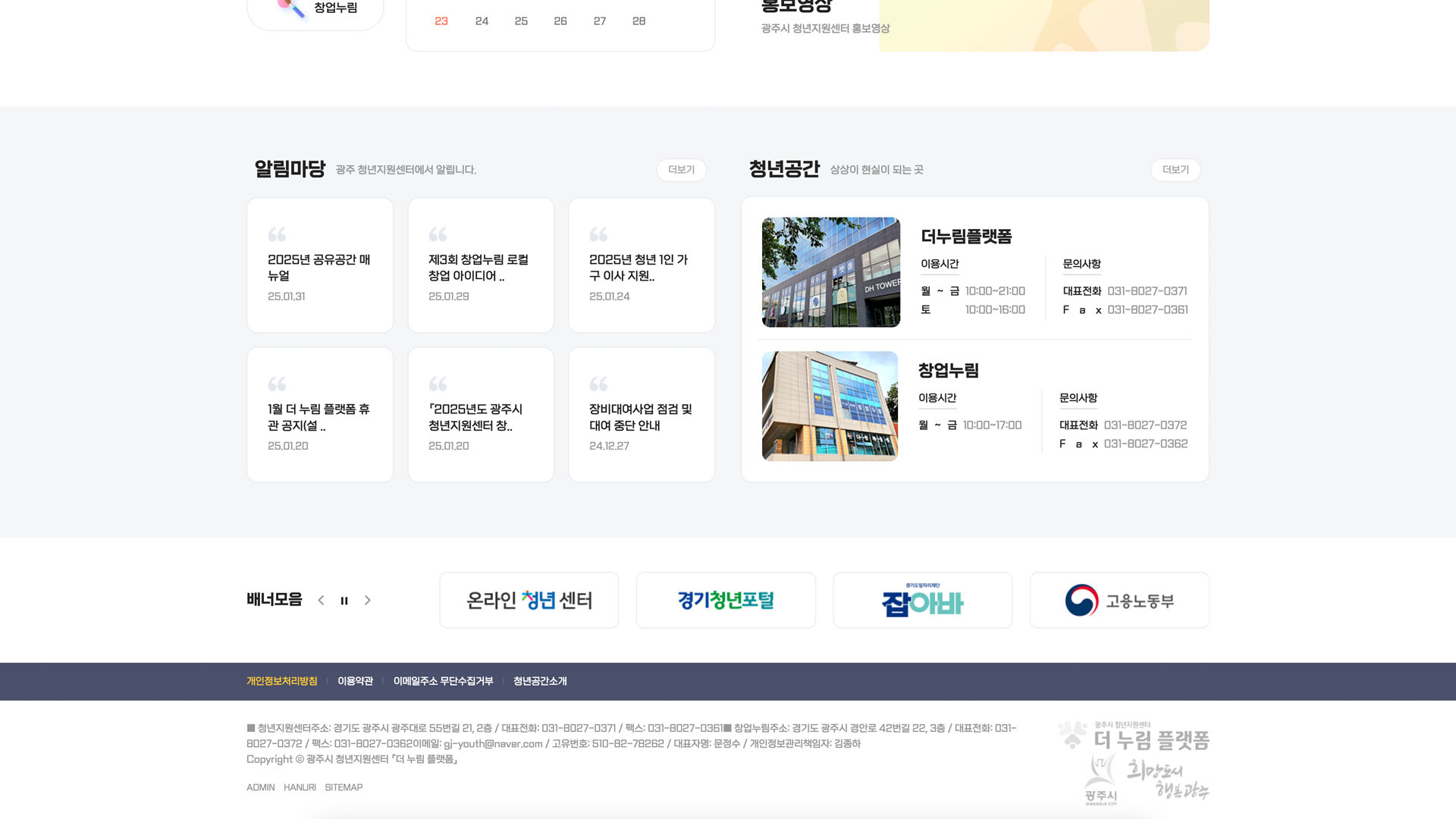Viewport: 1456px width, 819px height.
Task: Click the 알림마당 section title
Action: pos(290,168)
